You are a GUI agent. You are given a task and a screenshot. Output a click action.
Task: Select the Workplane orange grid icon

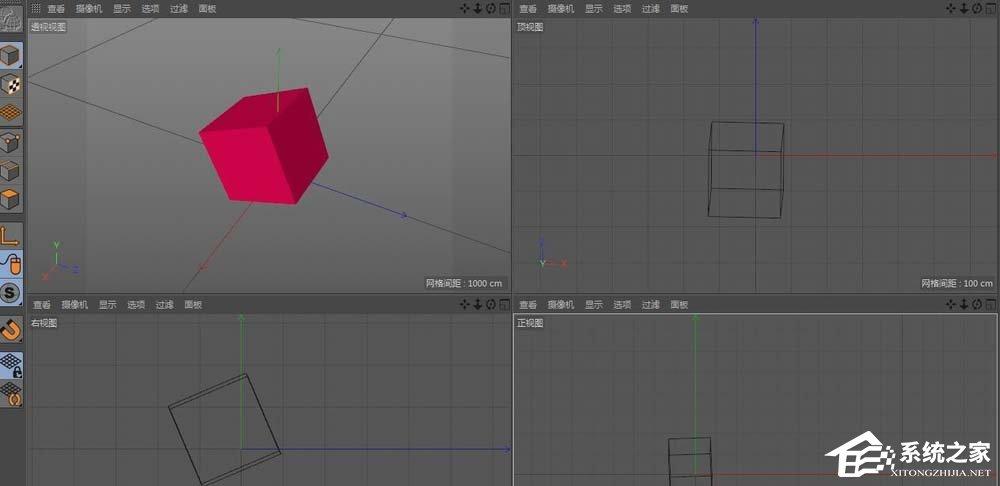click(x=11, y=113)
